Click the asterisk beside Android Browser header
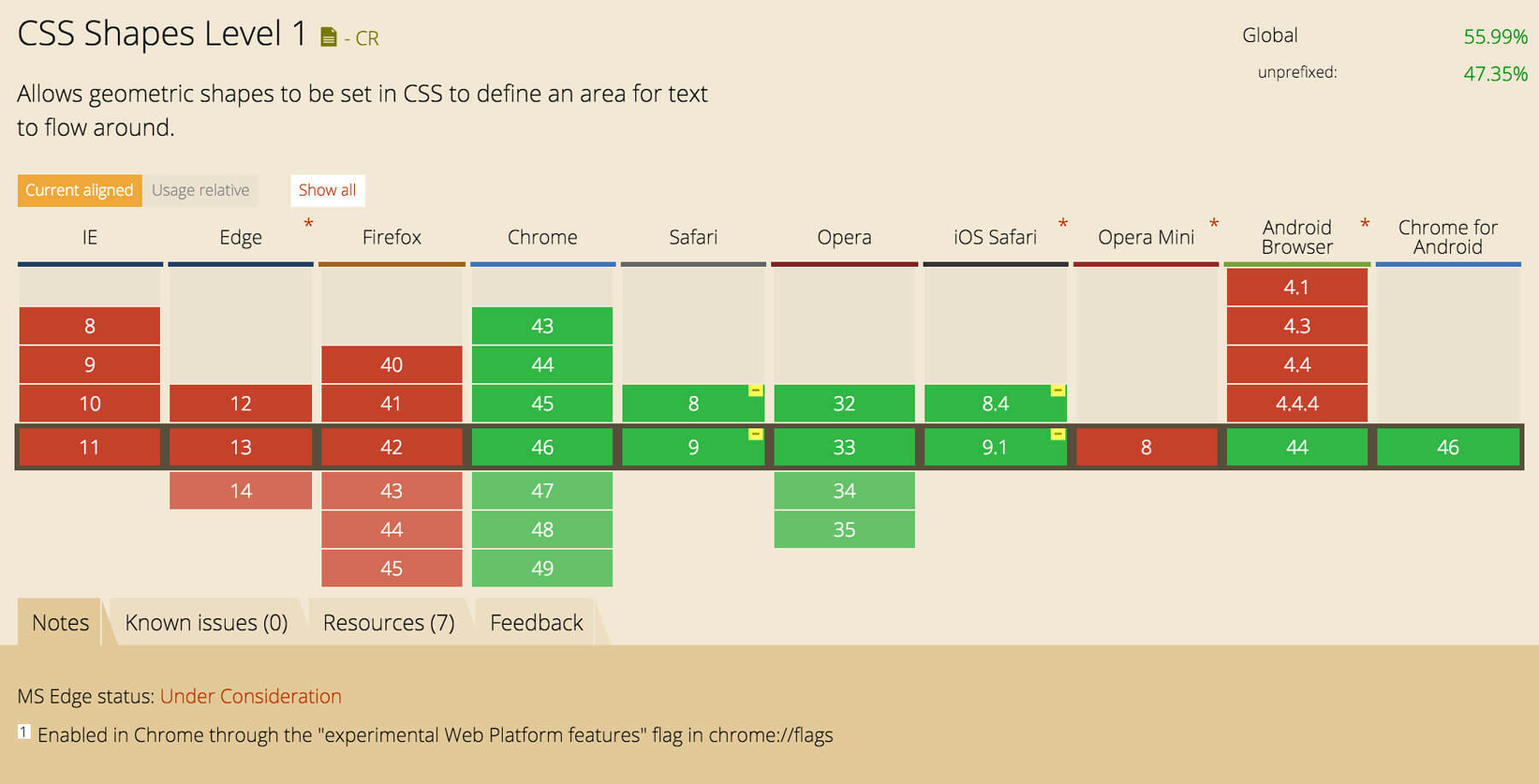This screenshot has width=1539, height=784. [x=1363, y=224]
